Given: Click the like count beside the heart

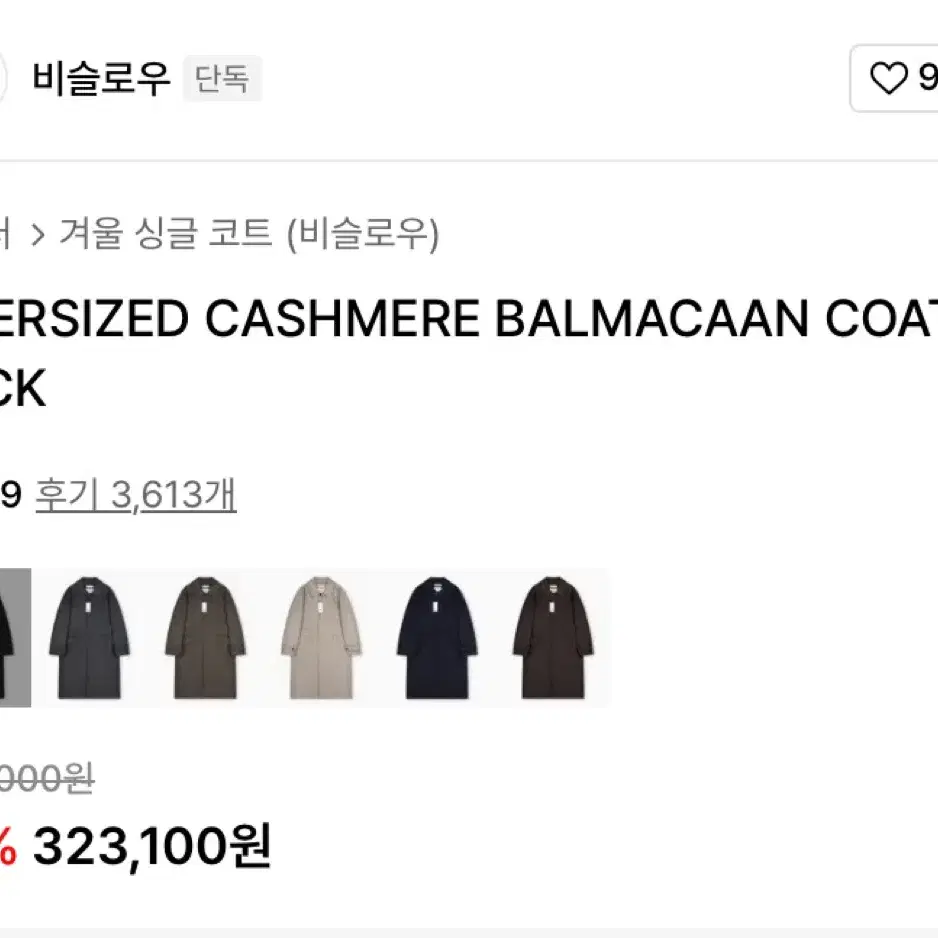Looking at the screenshot, I should click(x=928, y=78).
